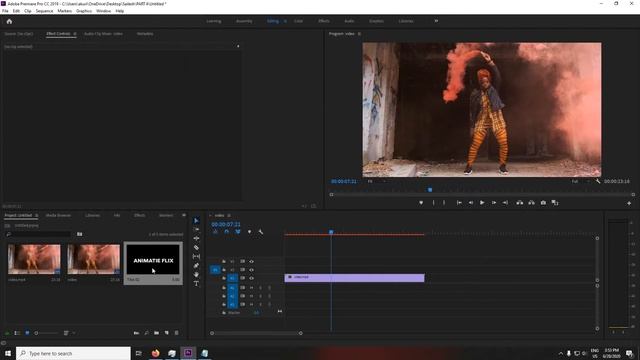Add Marker in Program monitor
Screen dimensions: 640x360
pyautogui.click(x=421, y=202)
